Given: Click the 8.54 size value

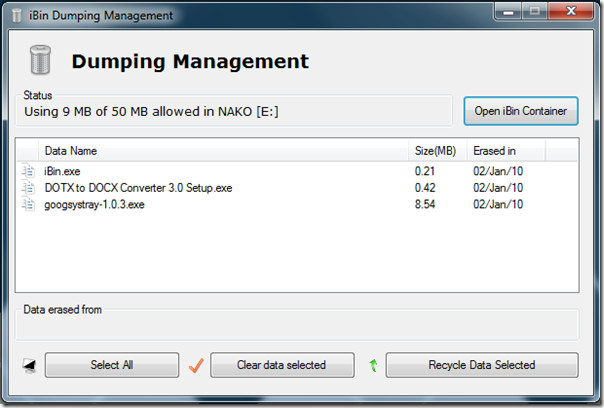Looking at the screenshot, I should pyautogui.click(x=425, y=204).
